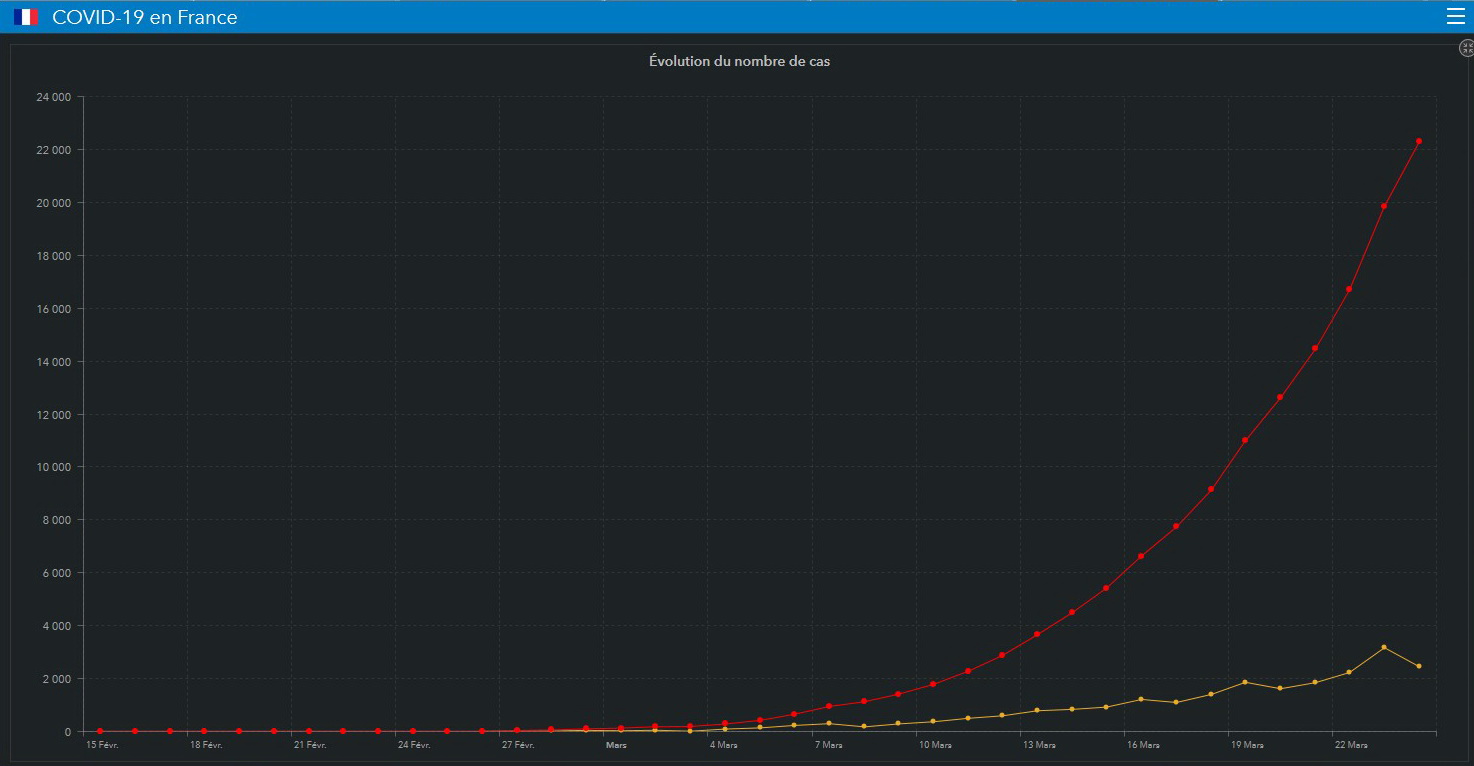Viewport: 1474px width, 766px height.
Task: Click x-axis date label '10 Mars'
Action: (x=935, y=745)
